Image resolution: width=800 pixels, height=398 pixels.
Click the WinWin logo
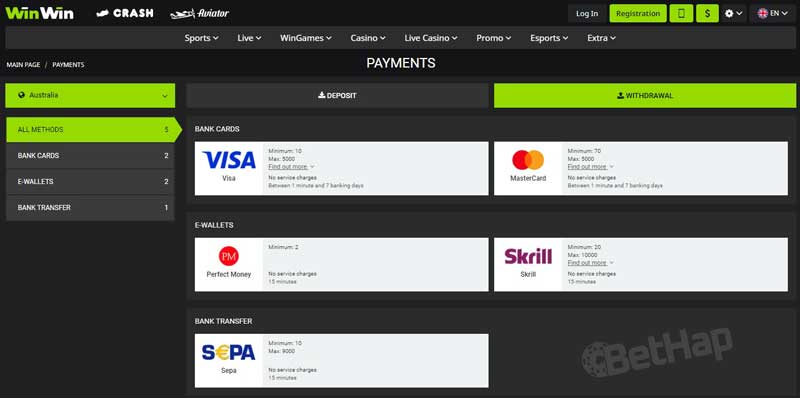pos(39,13)
